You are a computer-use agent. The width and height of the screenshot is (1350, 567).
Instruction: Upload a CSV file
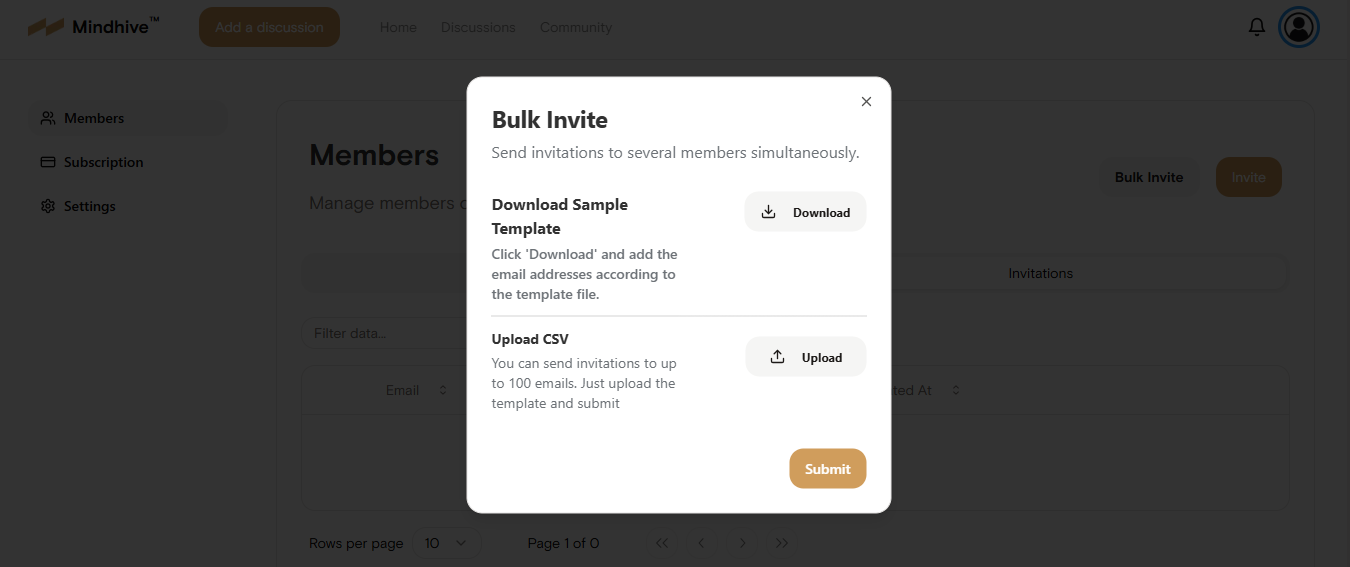(805, 357)
